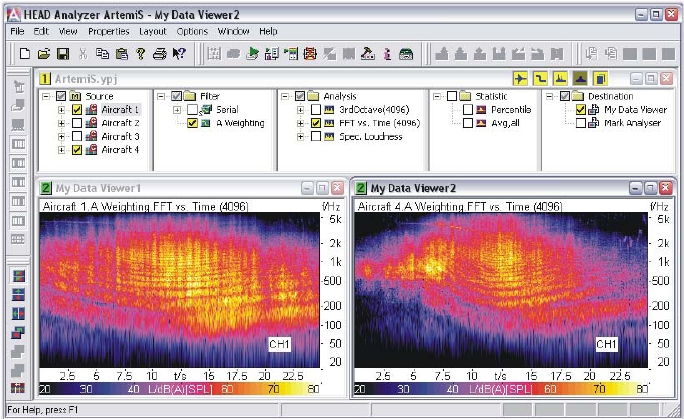The height and width of the screenshot is (419, 684).
Task: Click the New document icon
Action: [x=25, y=54]
